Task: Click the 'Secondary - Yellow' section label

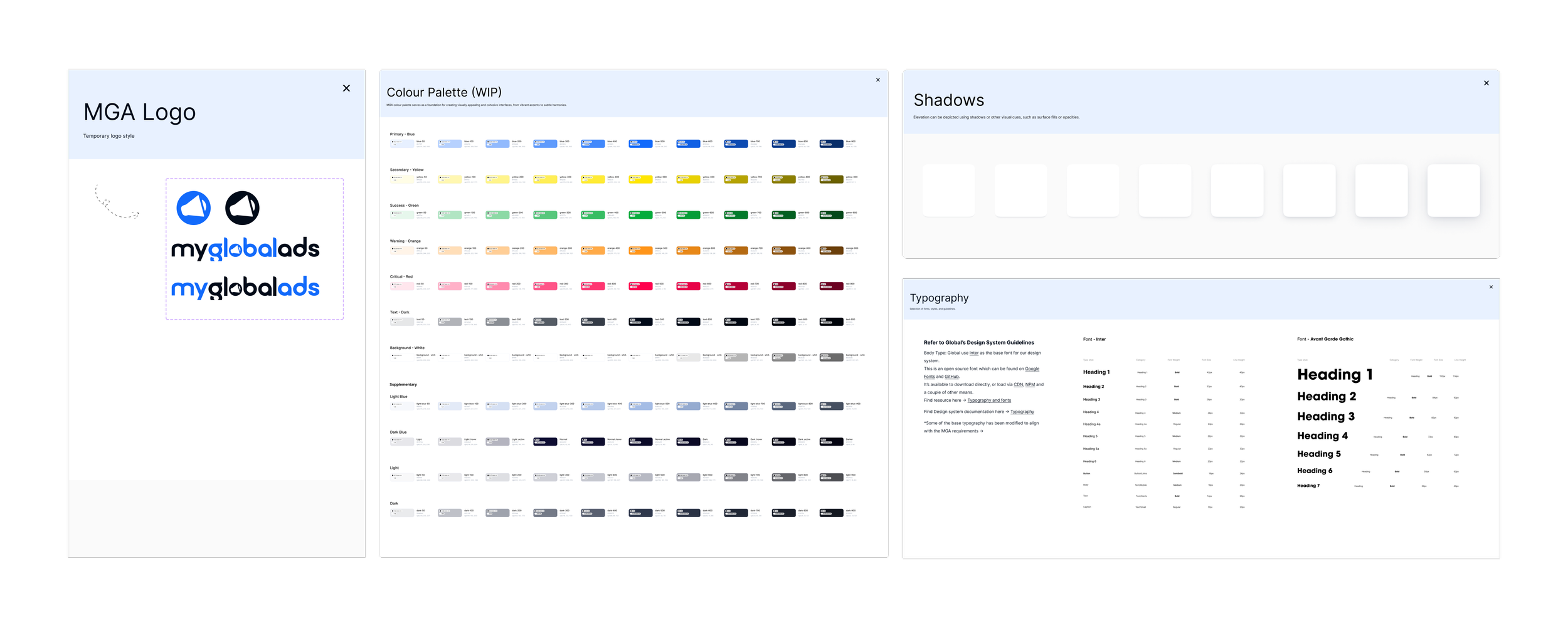Action: pyautogui.click(x=406, y=170)
